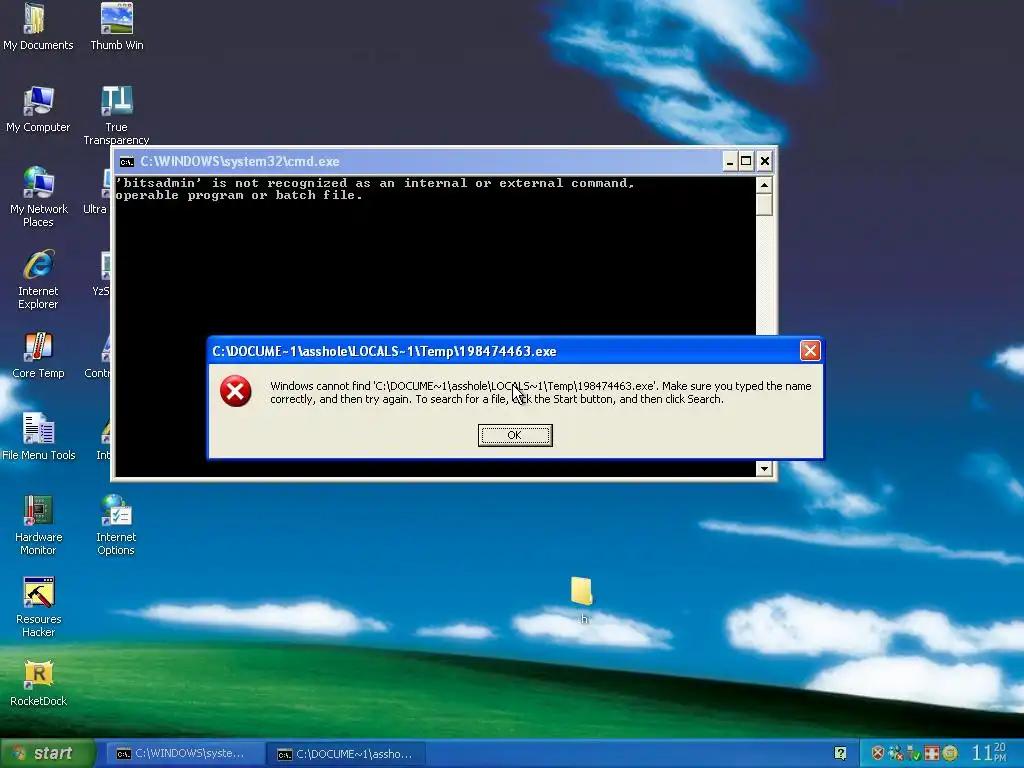
Task: Select the My Computer desktop icon
Action: (x=38, y=109)
